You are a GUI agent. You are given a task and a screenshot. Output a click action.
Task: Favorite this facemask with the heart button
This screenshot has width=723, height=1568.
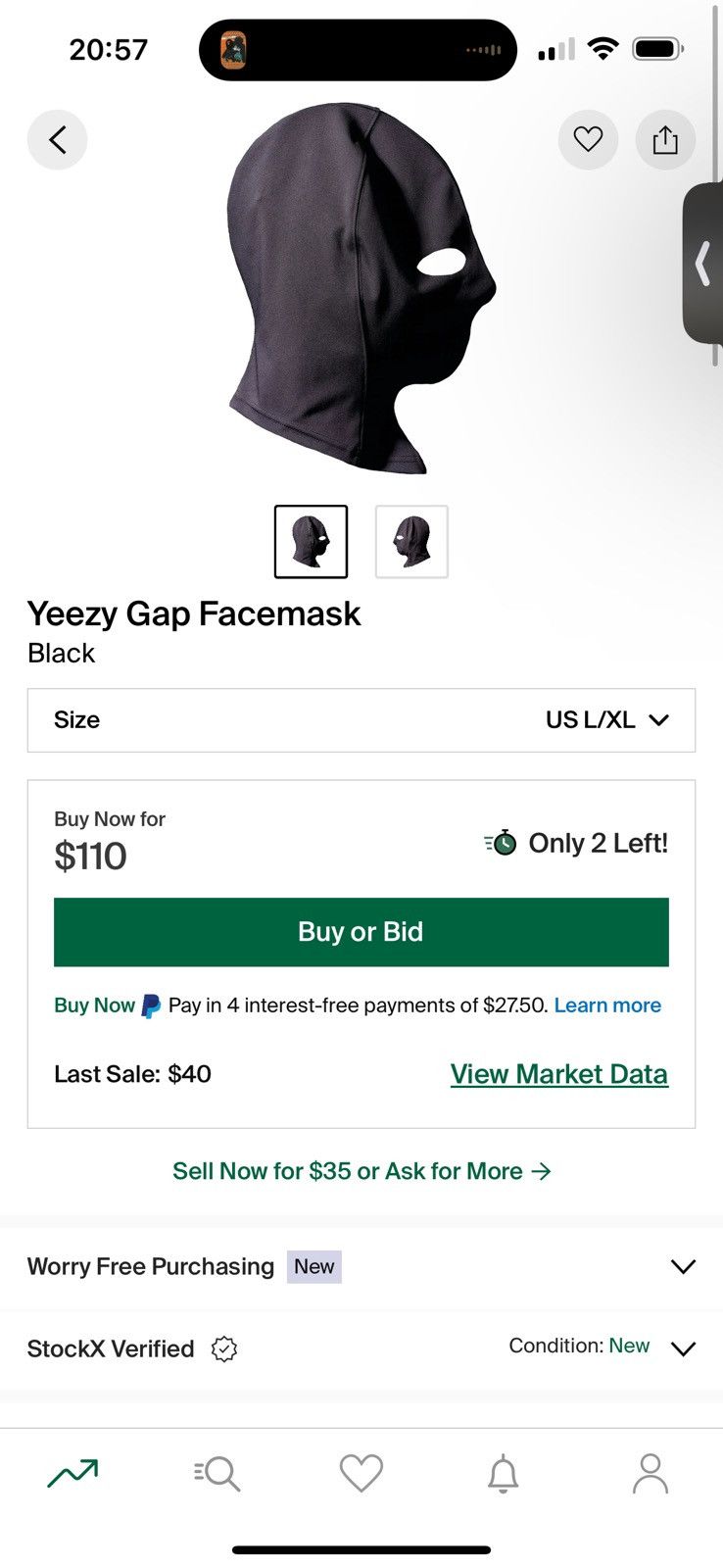588,139
